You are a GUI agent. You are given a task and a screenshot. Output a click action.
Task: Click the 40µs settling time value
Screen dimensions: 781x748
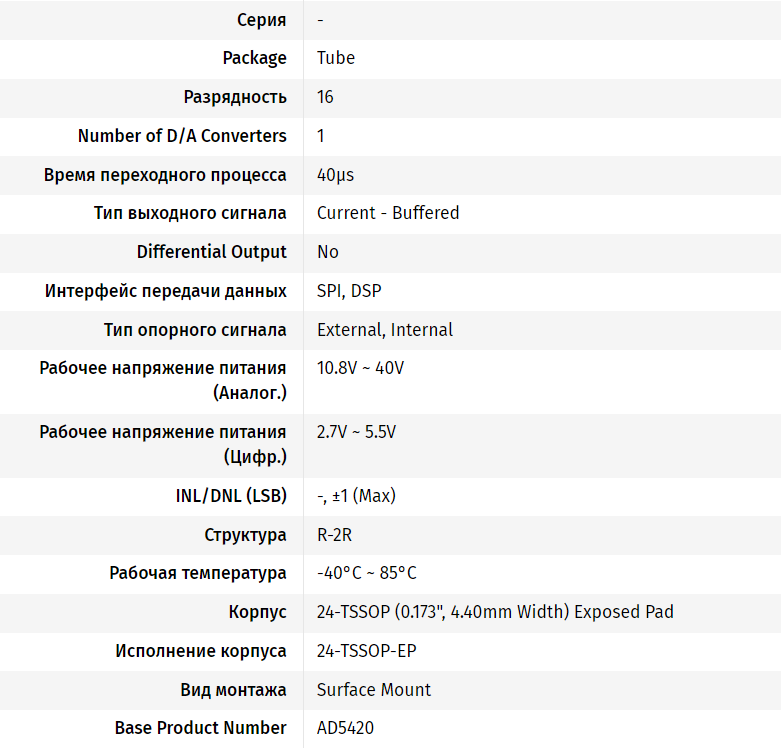click(x=335, y=175)
